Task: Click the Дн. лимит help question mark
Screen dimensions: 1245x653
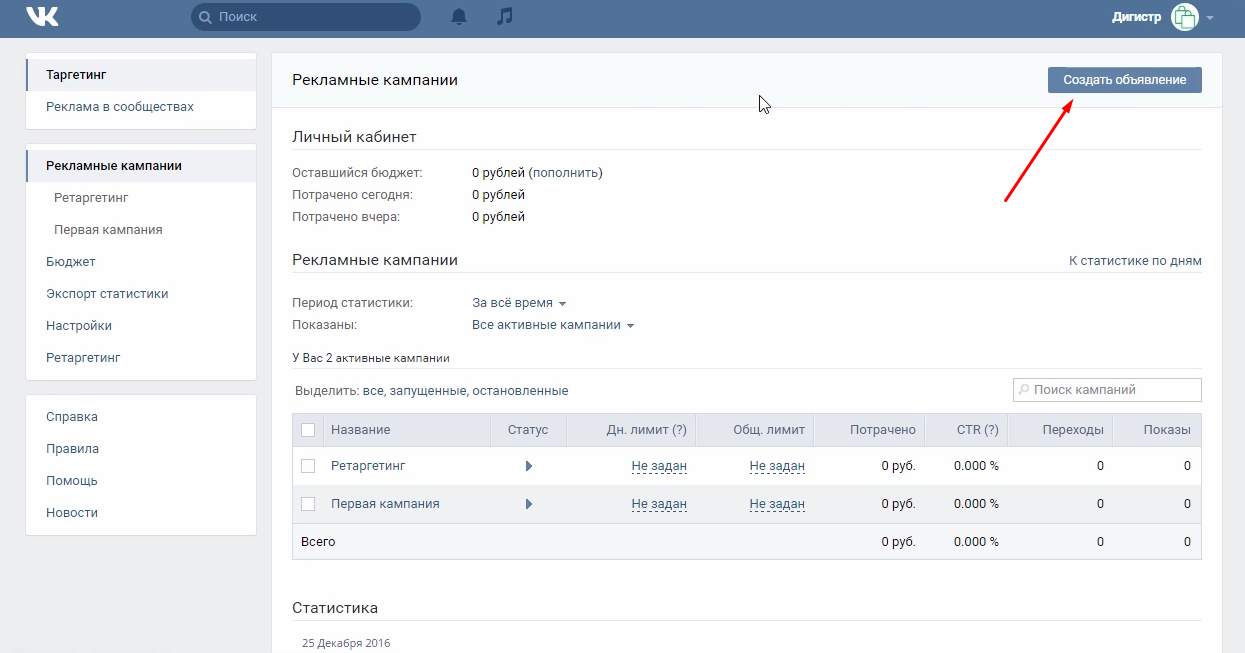Action: (679, 430)
